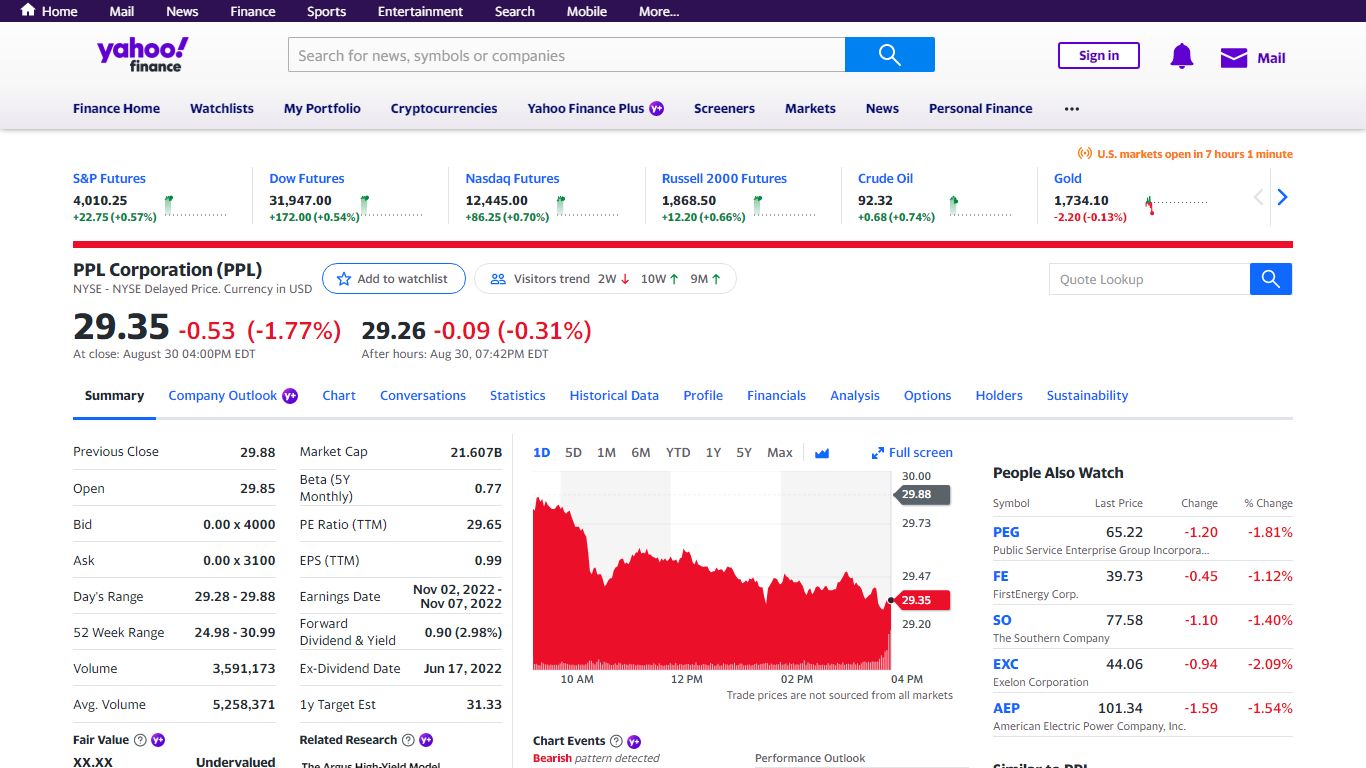Click the next arrow in market ticker
The image size is (1366, 768).
pos(1282,197)
